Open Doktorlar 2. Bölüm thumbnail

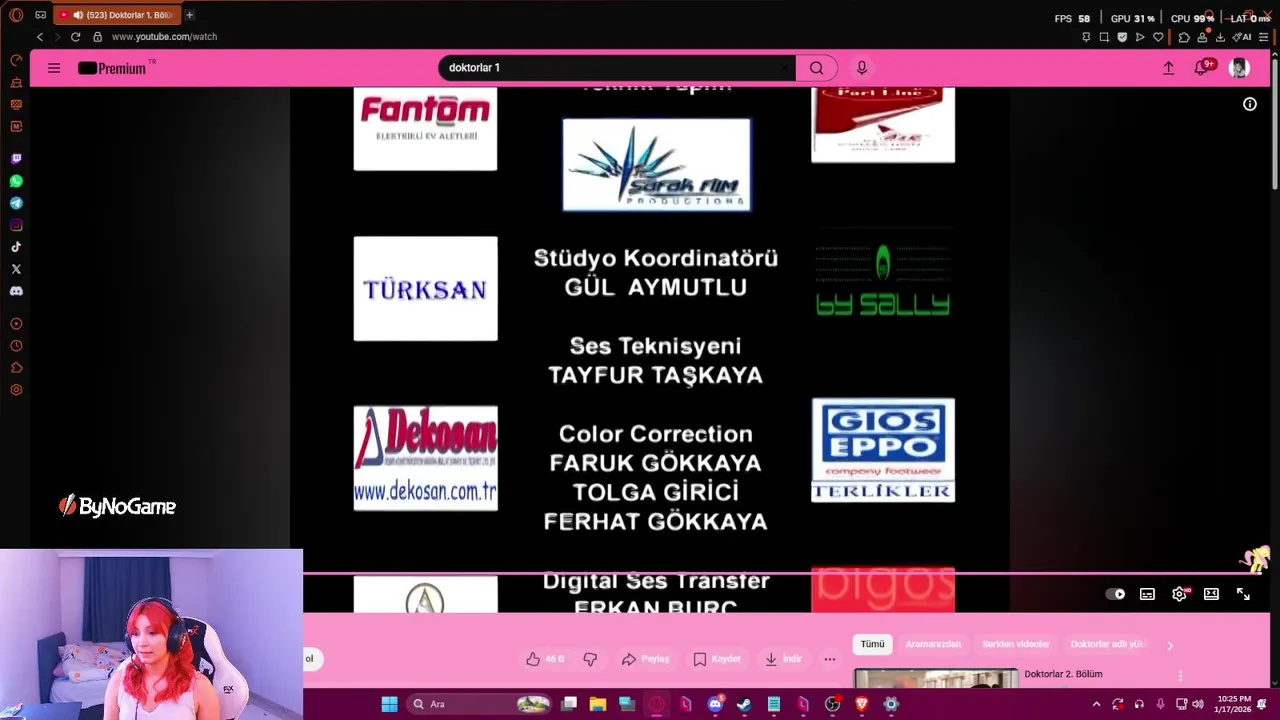(x=936, y=679)
